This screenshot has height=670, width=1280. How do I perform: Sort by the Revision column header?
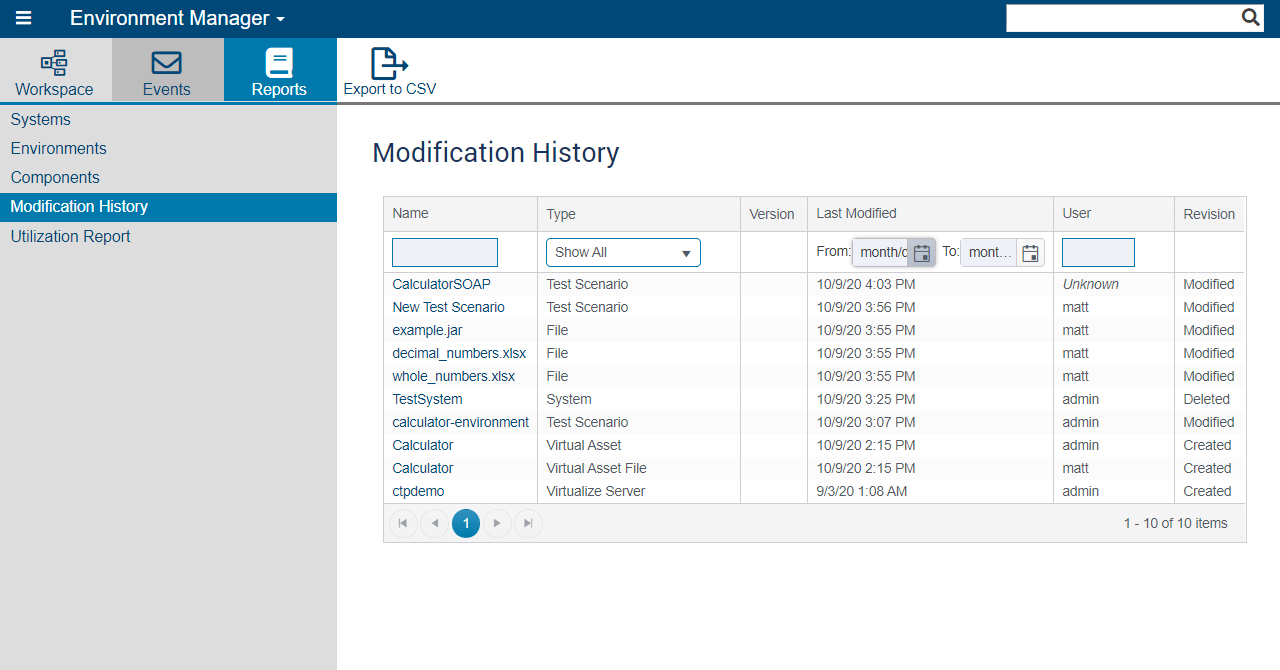(1209, 214)
